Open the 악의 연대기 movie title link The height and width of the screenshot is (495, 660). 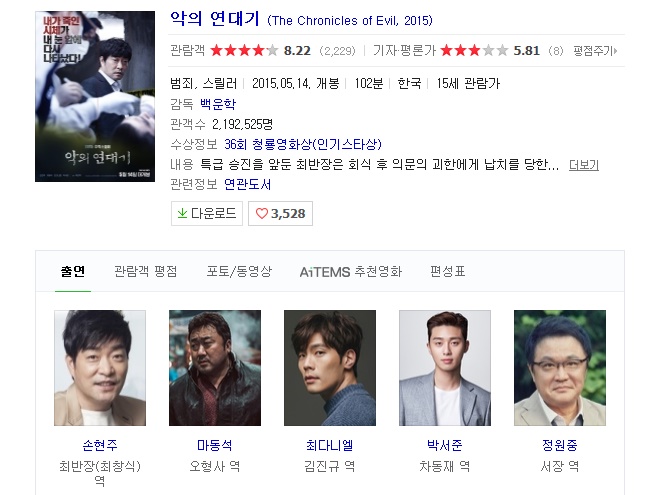(215, 19)
